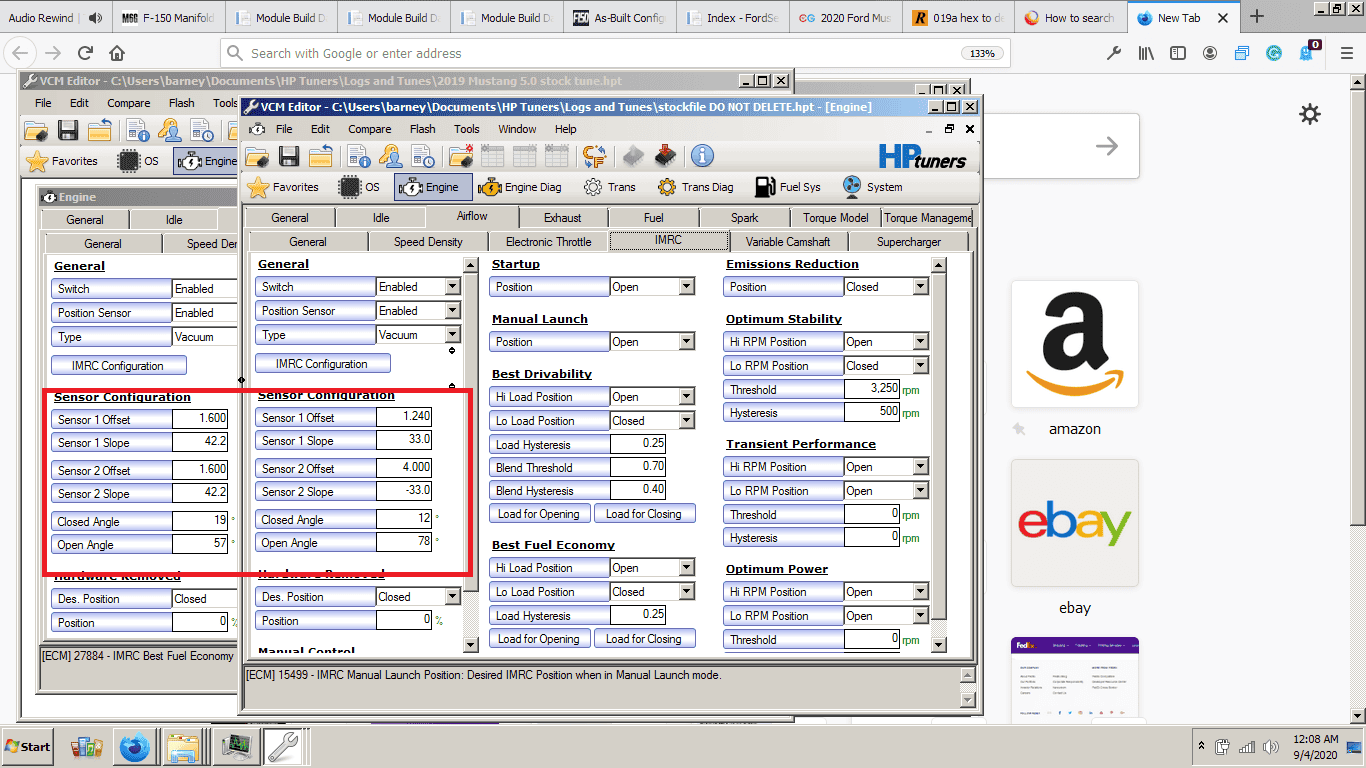Open the Trans Diag section

[x=696, y=187]
